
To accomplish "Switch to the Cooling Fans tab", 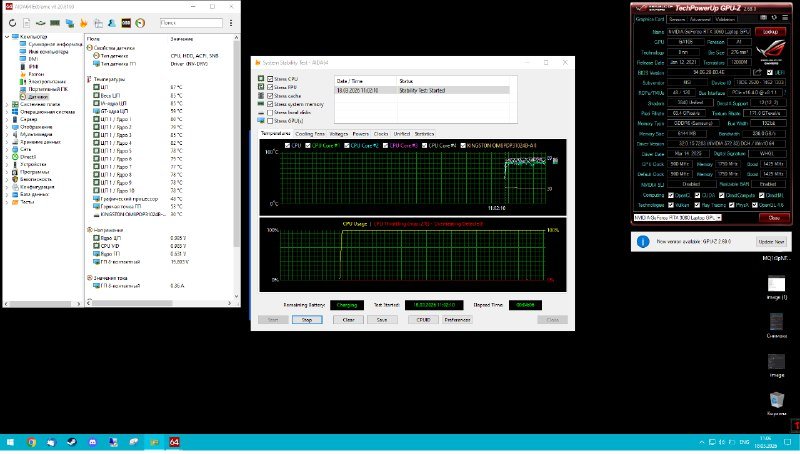I will coord(309,133).
